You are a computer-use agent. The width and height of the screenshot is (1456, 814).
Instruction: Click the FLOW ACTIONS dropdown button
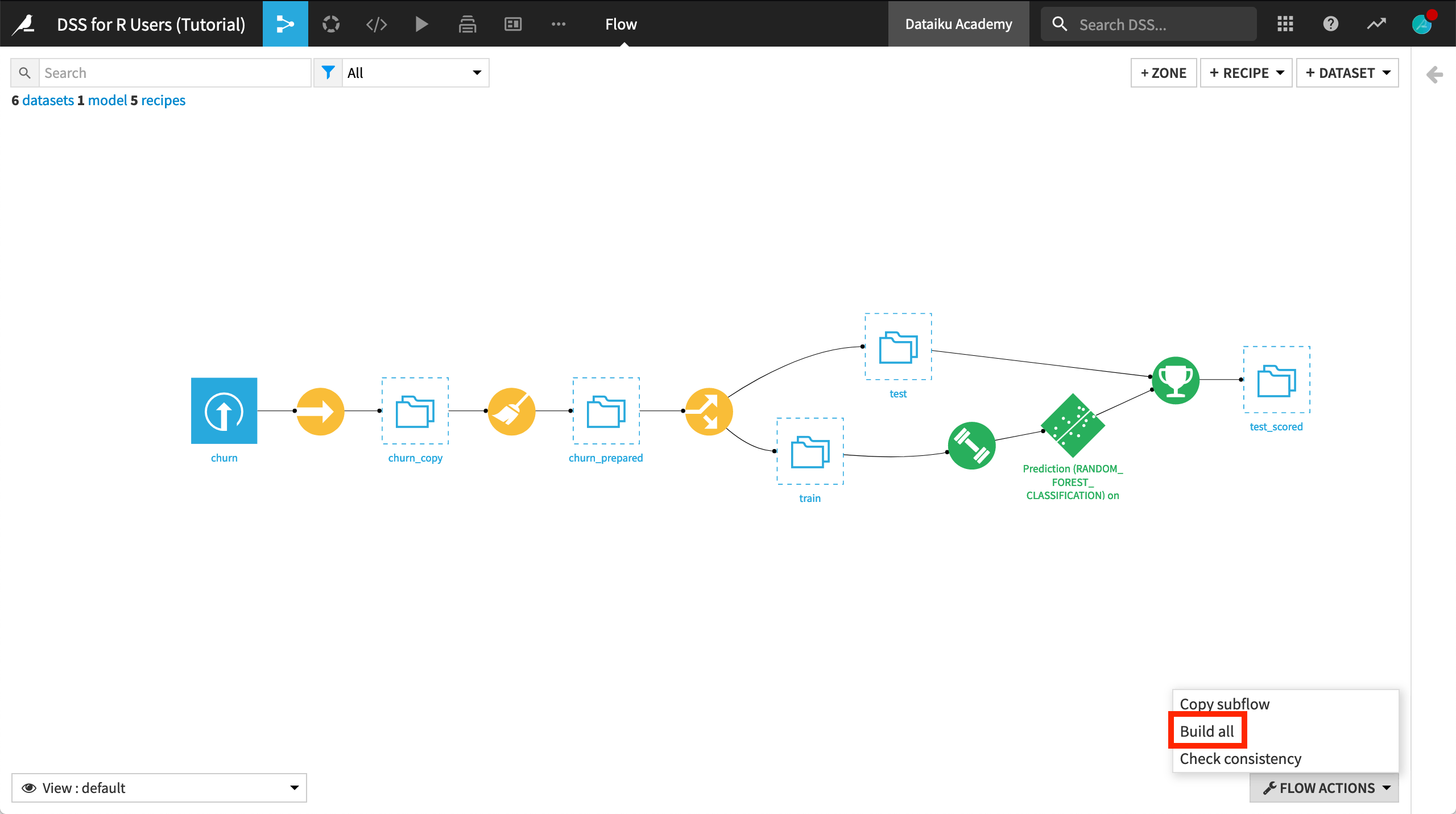point(1325,788)
